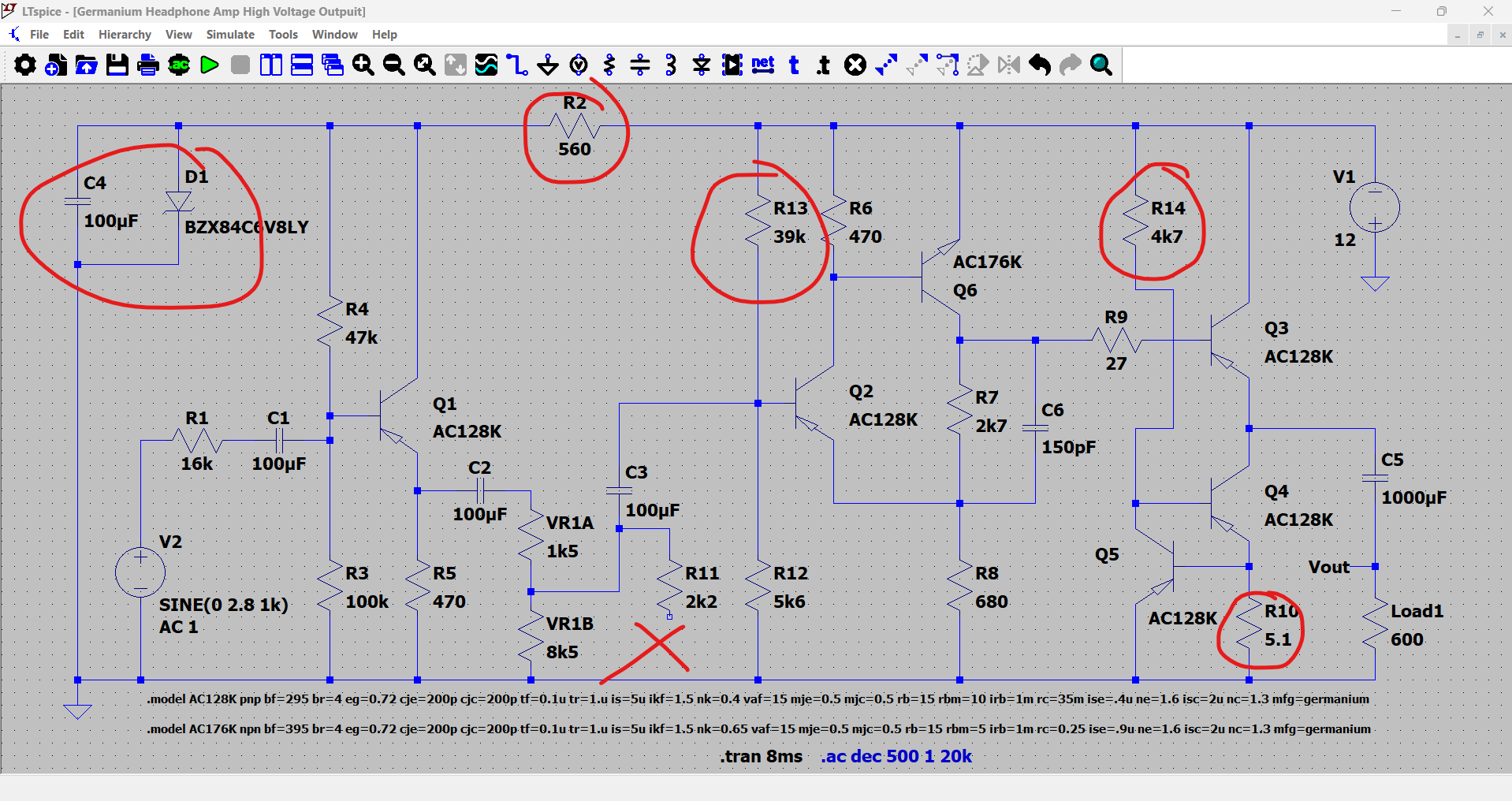Open the Window menu
Image resolution: width=1512 pixels, height=801 pixels.
pos(335,35)
